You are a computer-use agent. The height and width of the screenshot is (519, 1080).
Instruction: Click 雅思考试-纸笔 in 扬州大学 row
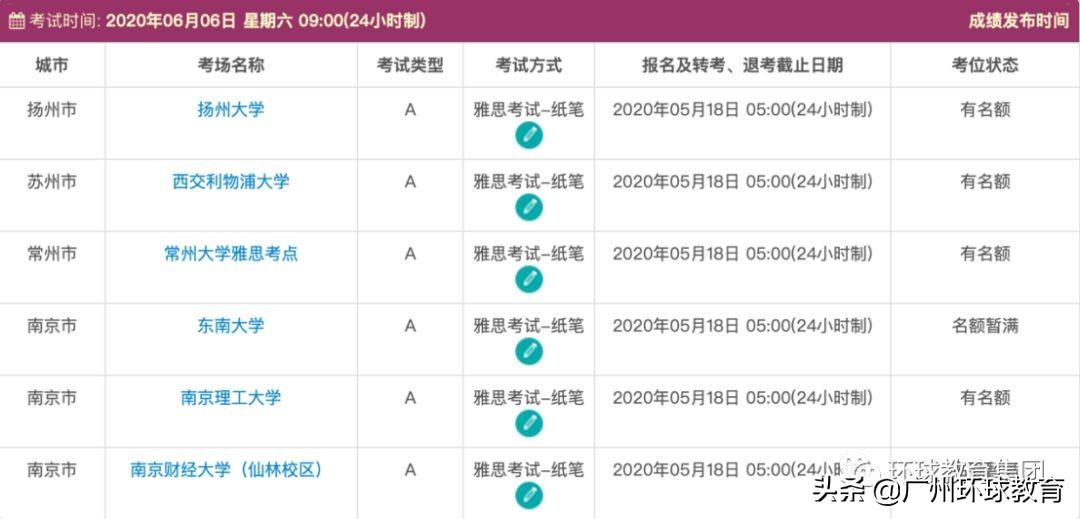click(x=529, y=109)
